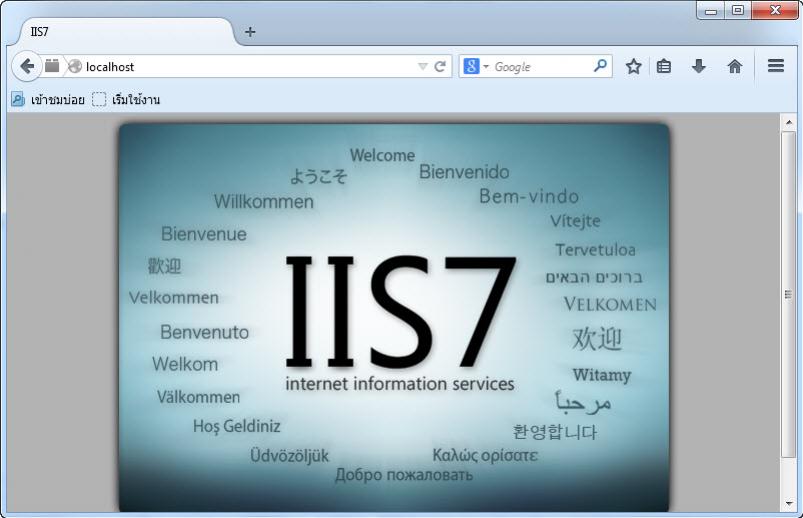The image size is (803, 518).
Task: Show bookmarks list icon
Action: [x=664, y=66]
